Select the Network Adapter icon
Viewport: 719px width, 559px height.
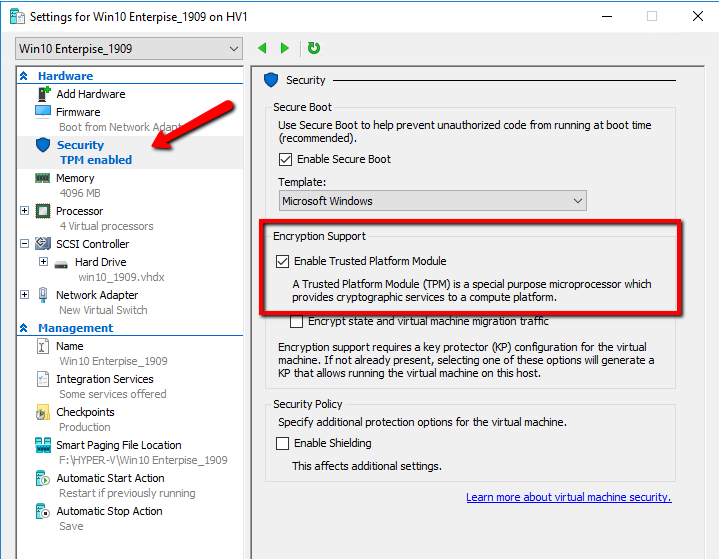(x=43, y=295)
